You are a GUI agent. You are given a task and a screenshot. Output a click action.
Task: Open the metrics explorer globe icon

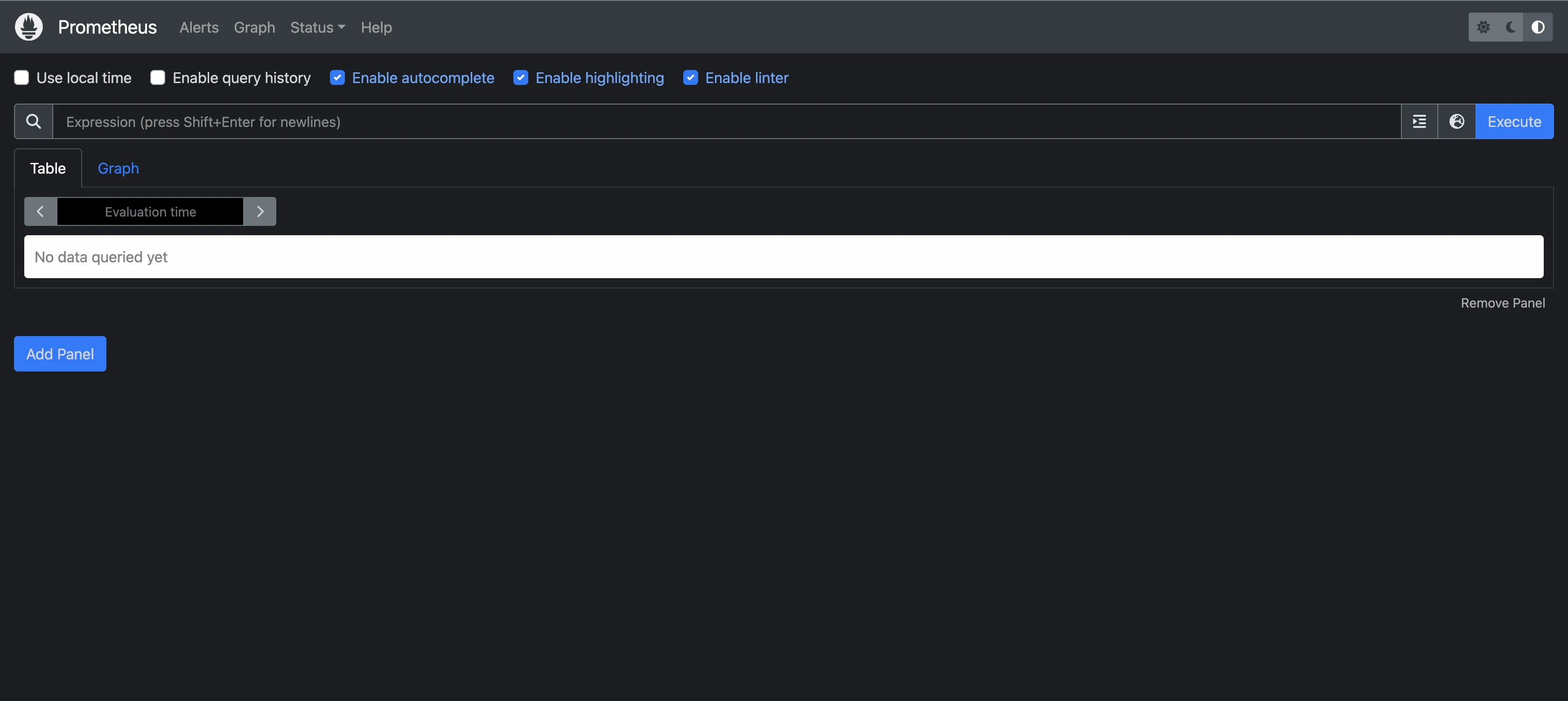point(1456,122)
